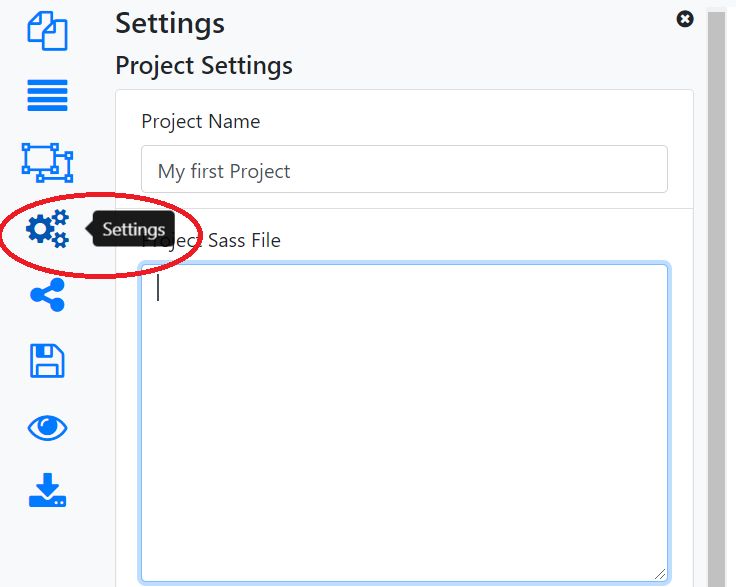Click the Sass textarea resize handle

660,573
